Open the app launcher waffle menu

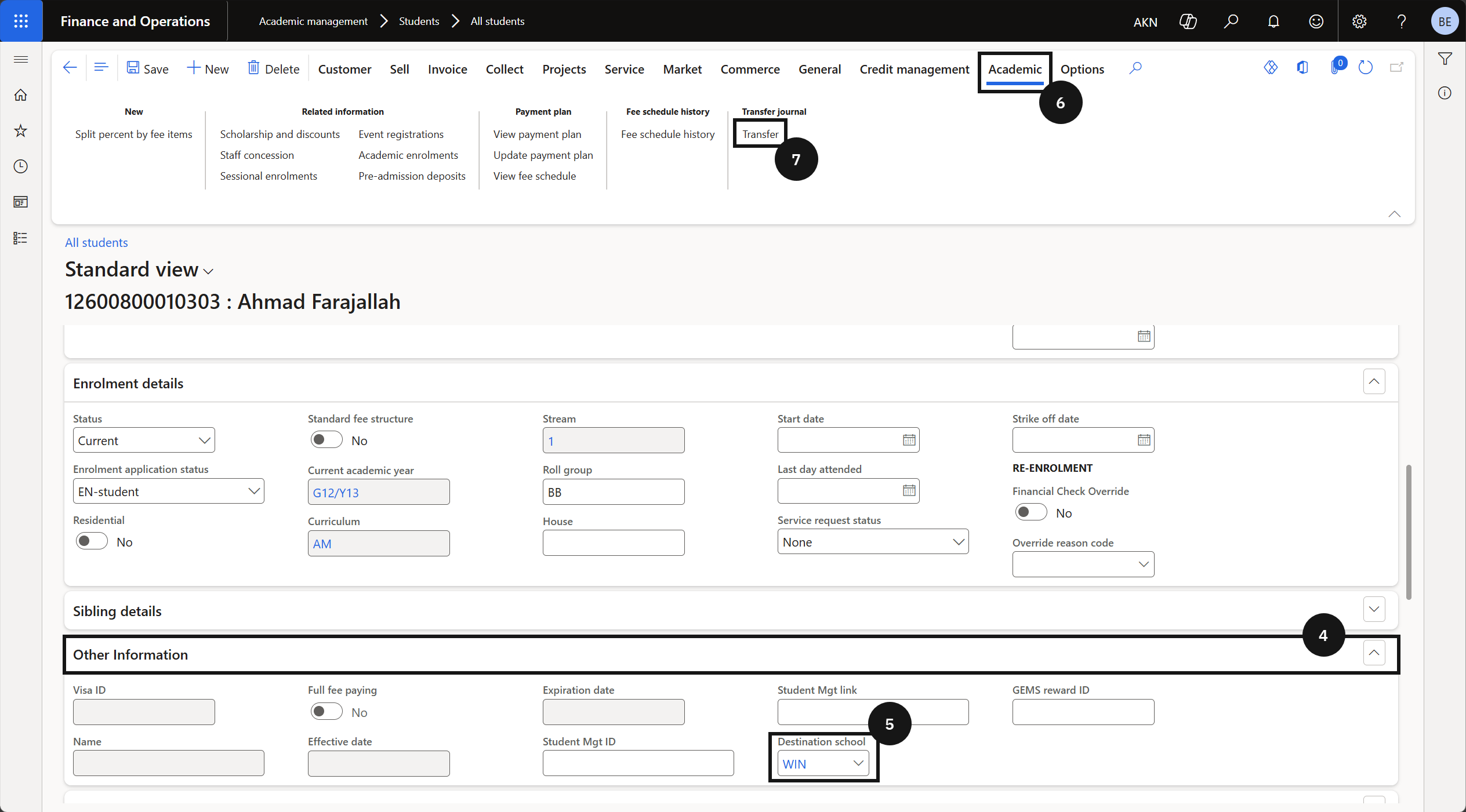pyautogui.click(x=21, y=21)
